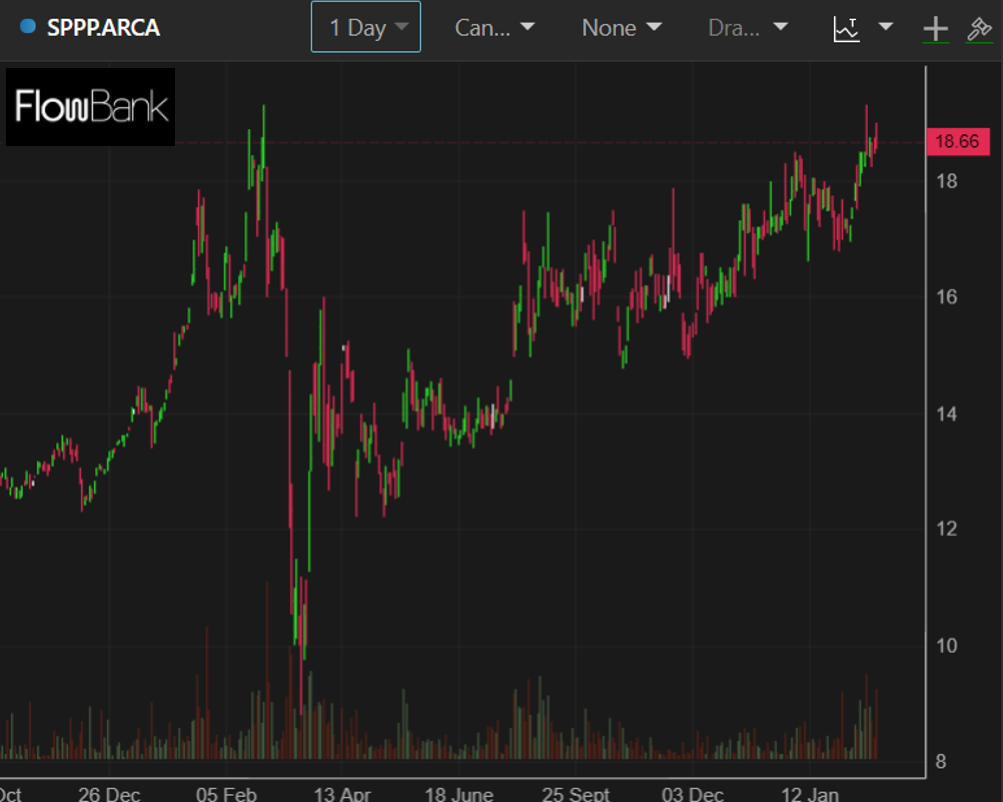Click the 18.66 current price label

tap(957, 142)
